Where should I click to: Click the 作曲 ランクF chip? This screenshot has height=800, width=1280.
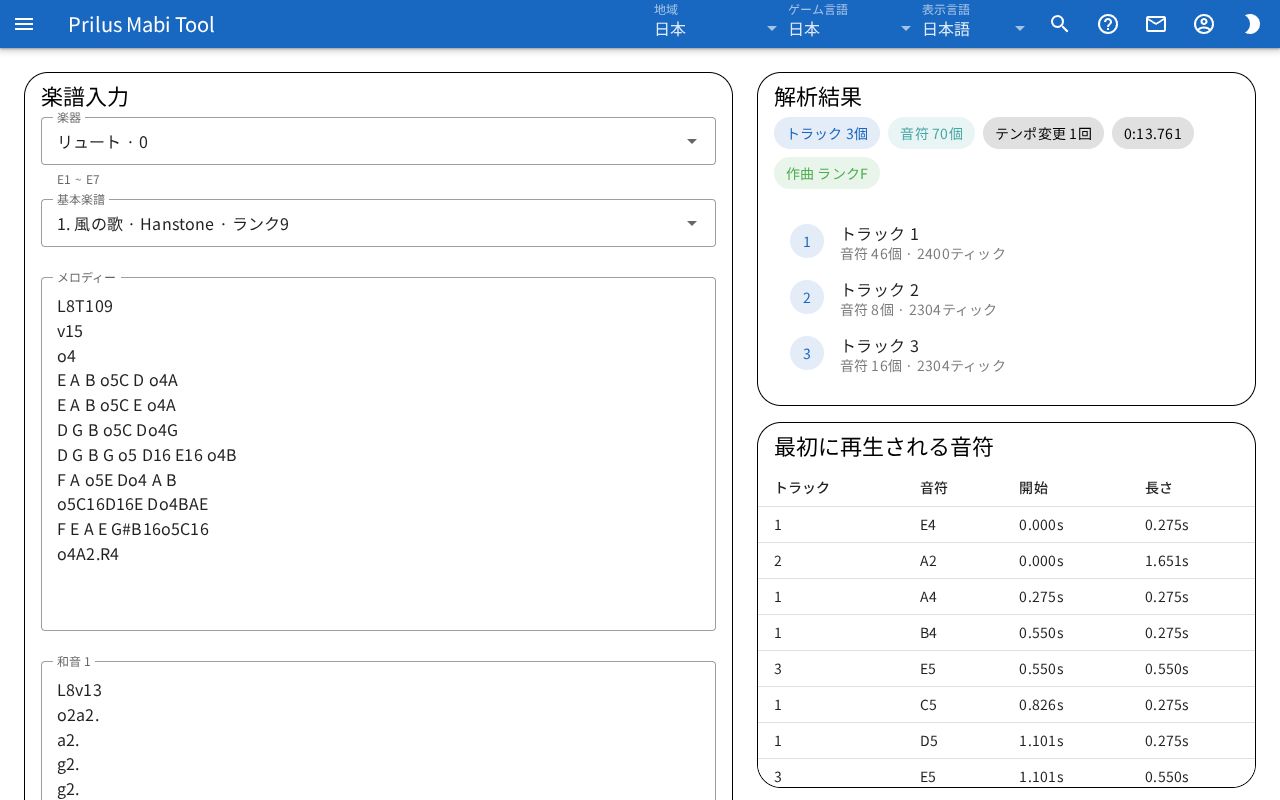point(827,173)
